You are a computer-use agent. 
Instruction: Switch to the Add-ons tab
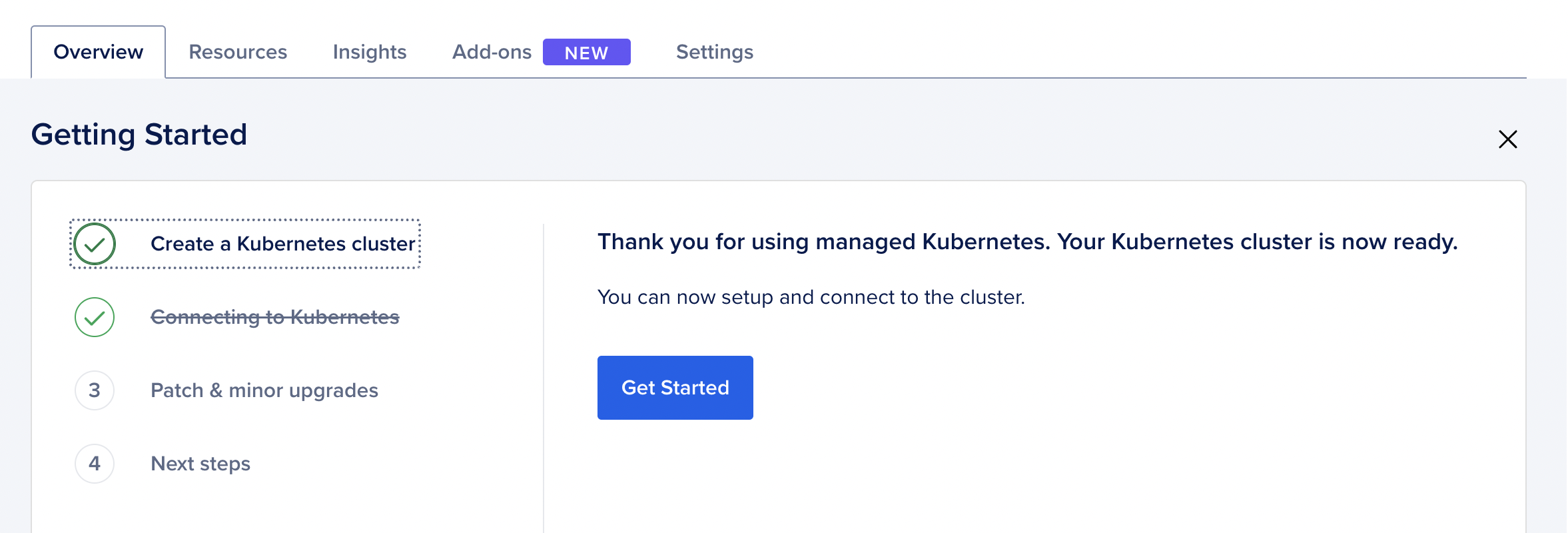tap(492, 51)
